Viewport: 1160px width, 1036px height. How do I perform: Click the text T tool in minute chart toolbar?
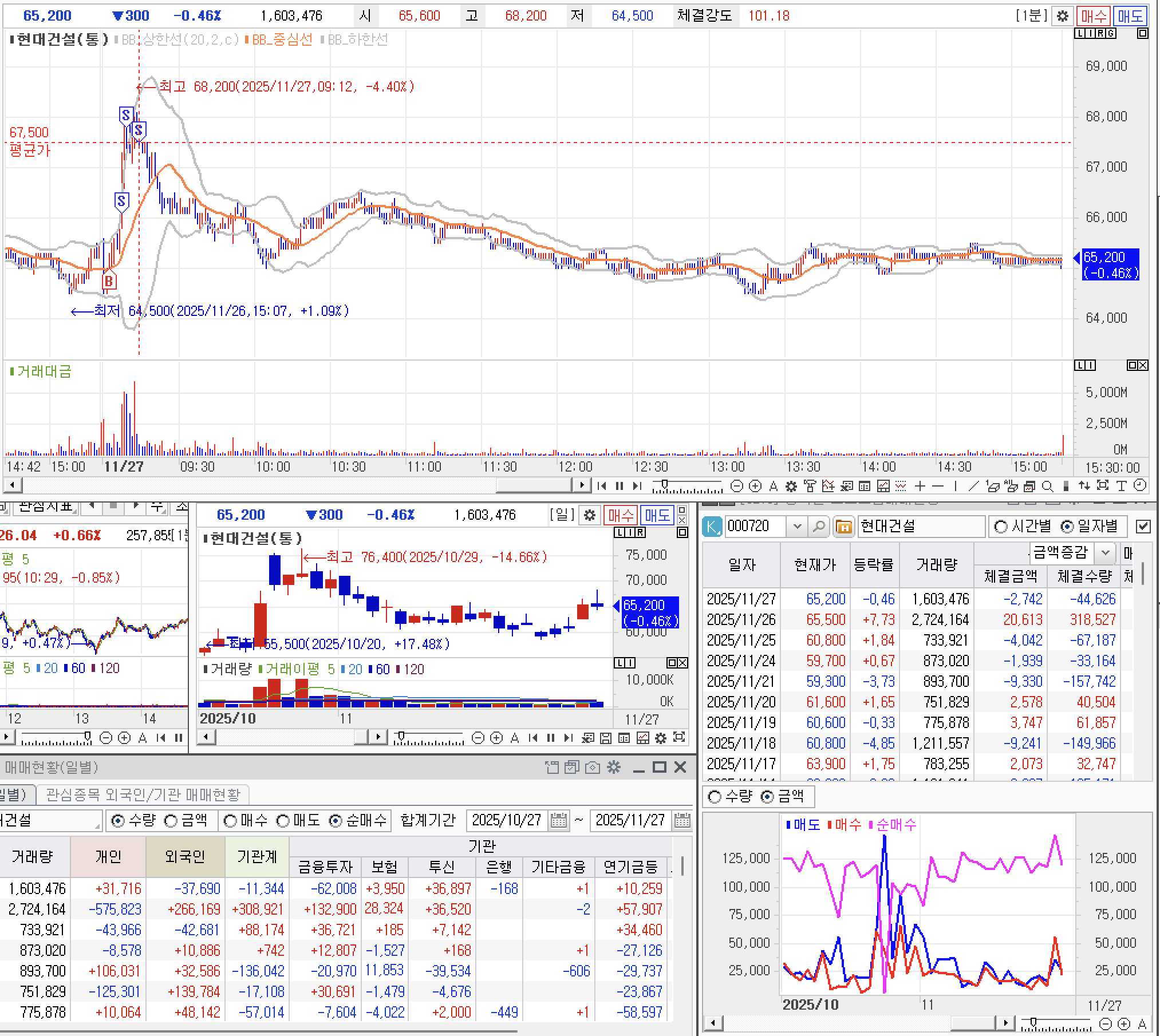pos(1121,486)
